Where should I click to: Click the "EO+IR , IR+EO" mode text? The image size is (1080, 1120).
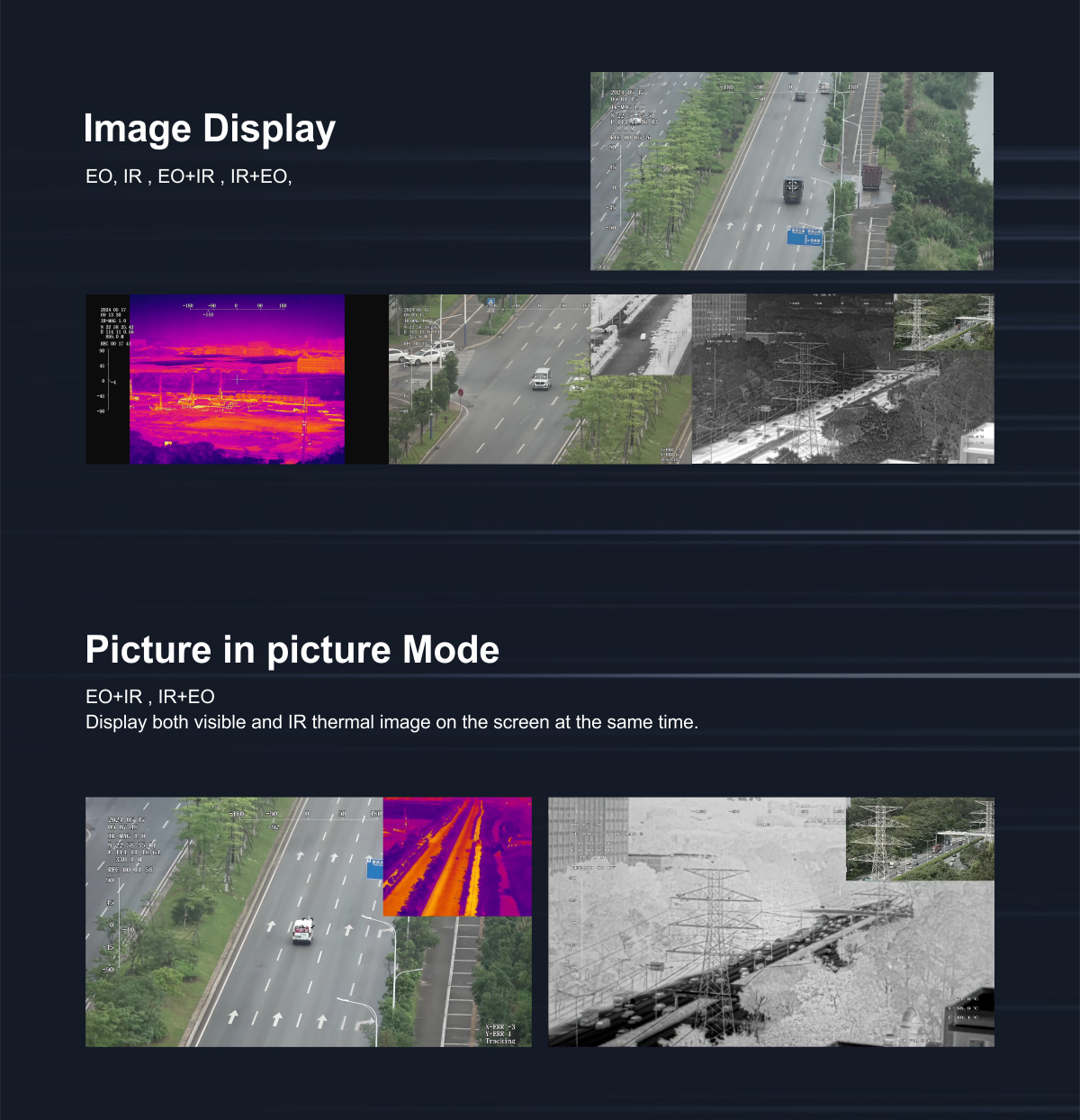pos(150,697)
